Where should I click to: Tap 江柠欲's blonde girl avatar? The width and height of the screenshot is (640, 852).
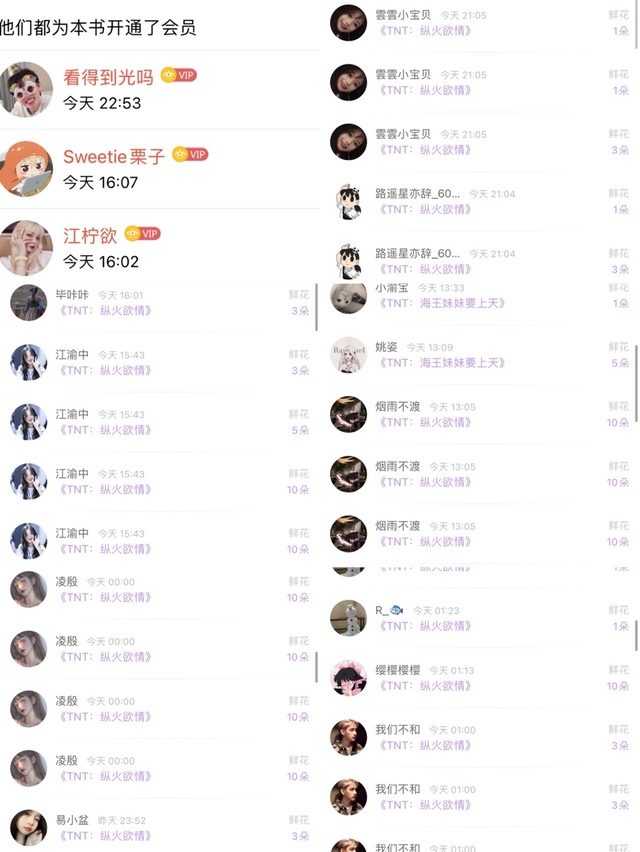[26, 248]
